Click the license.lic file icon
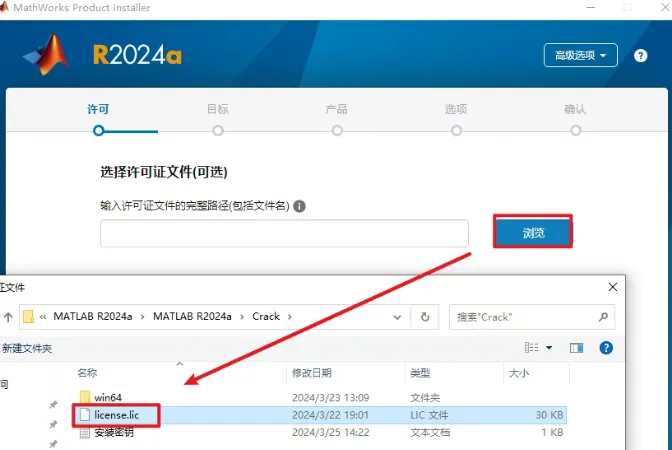The width and height of the screenshot is (672, 450). [85, 415]
